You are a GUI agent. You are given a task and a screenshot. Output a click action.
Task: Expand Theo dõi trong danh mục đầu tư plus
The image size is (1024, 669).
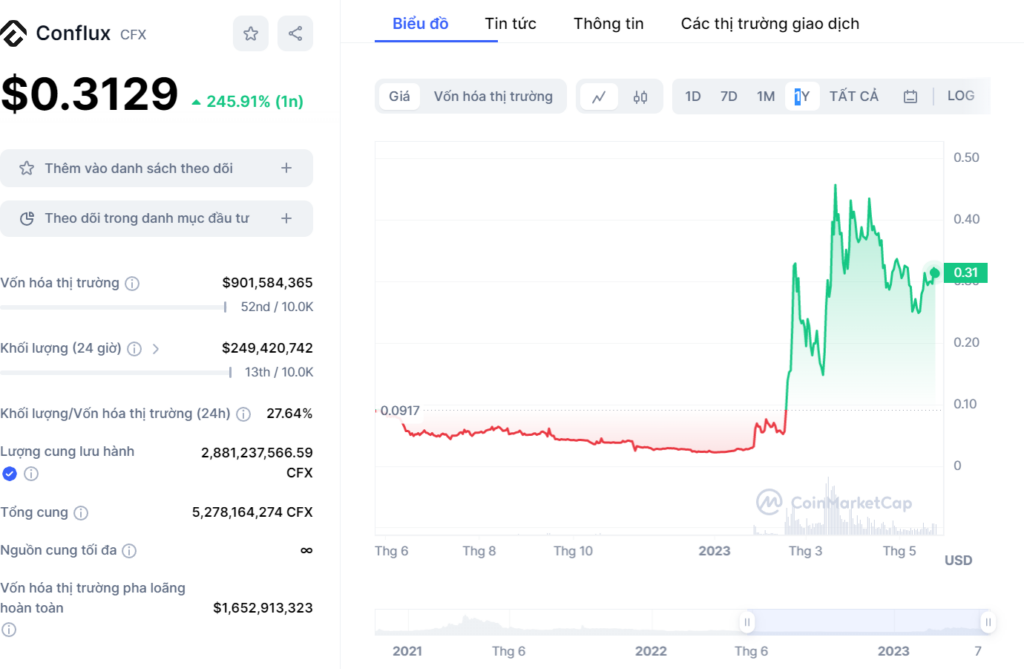[x=286, y=218]
